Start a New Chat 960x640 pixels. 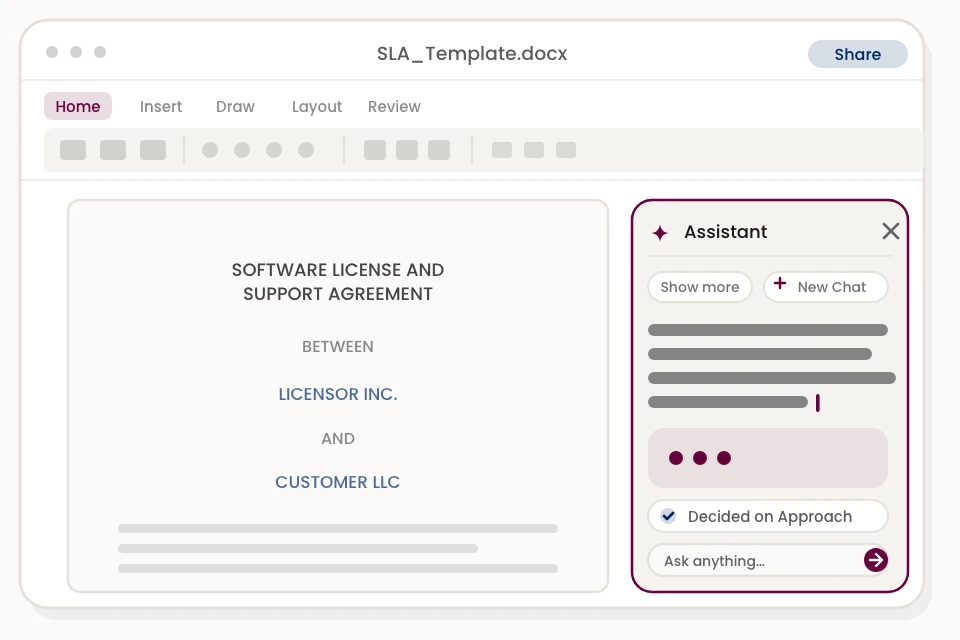coord(825,287)
